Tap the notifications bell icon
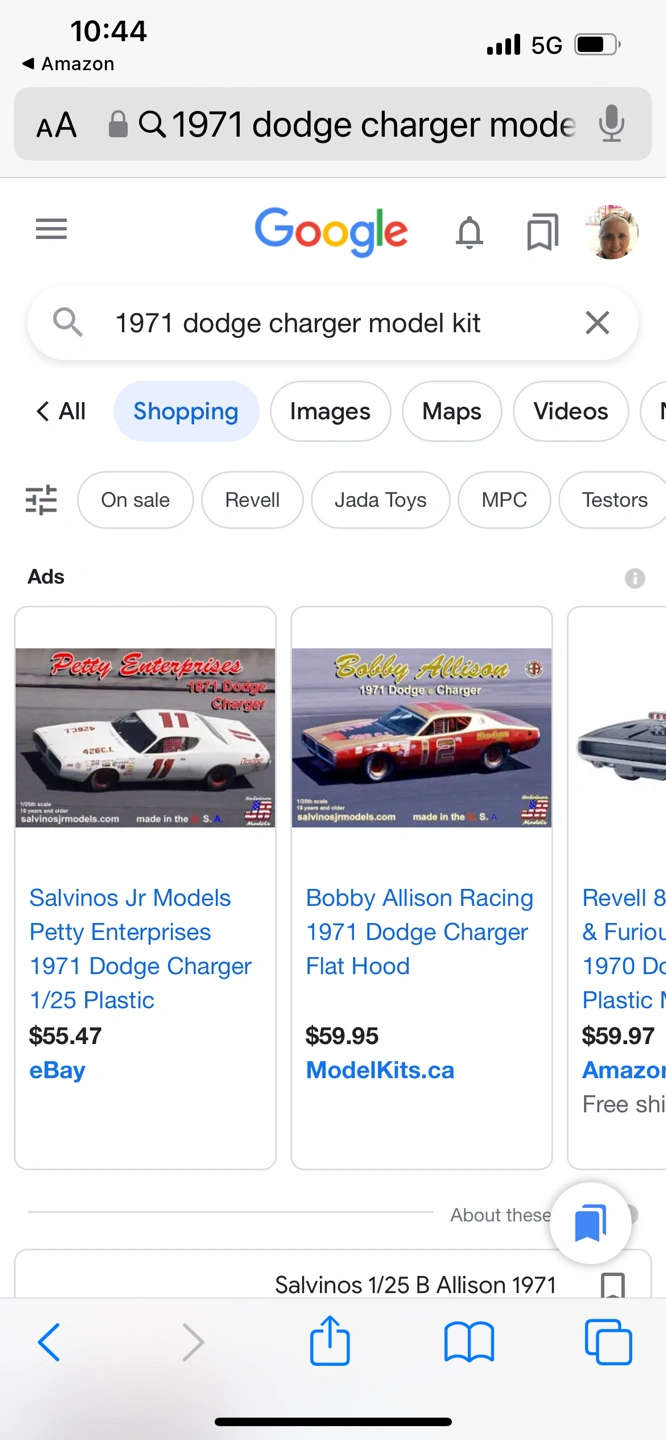 pyautogui.click(x=469, y=233)
